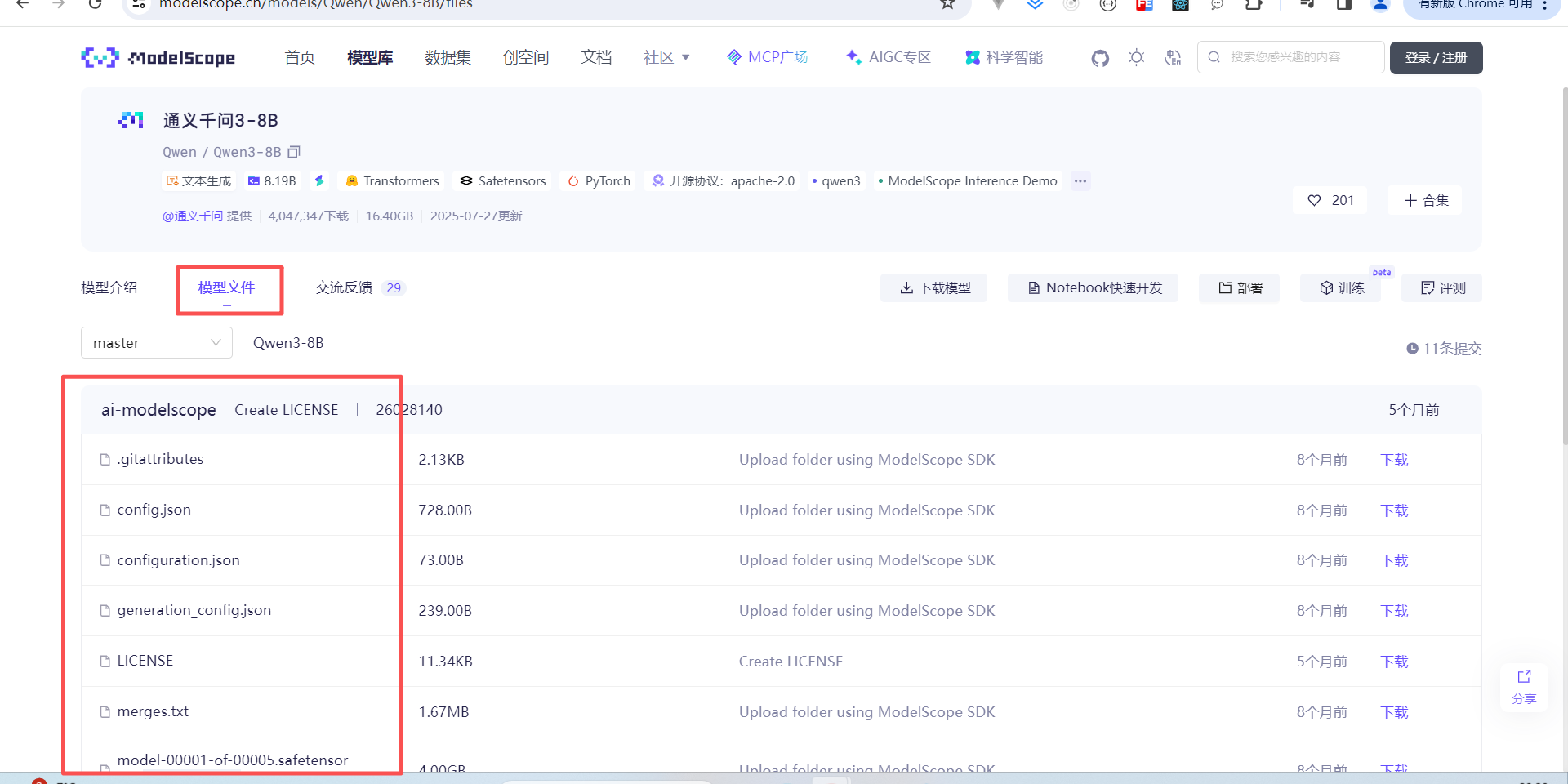Open the GitHub icon link
Image resolution: width=1568 pixels, height=784 pixels.
click(x=1100, y=58)
